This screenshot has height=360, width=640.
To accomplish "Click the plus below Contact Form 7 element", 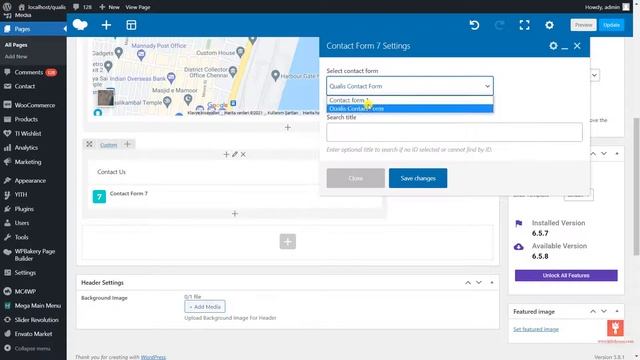I will (235, 213).
